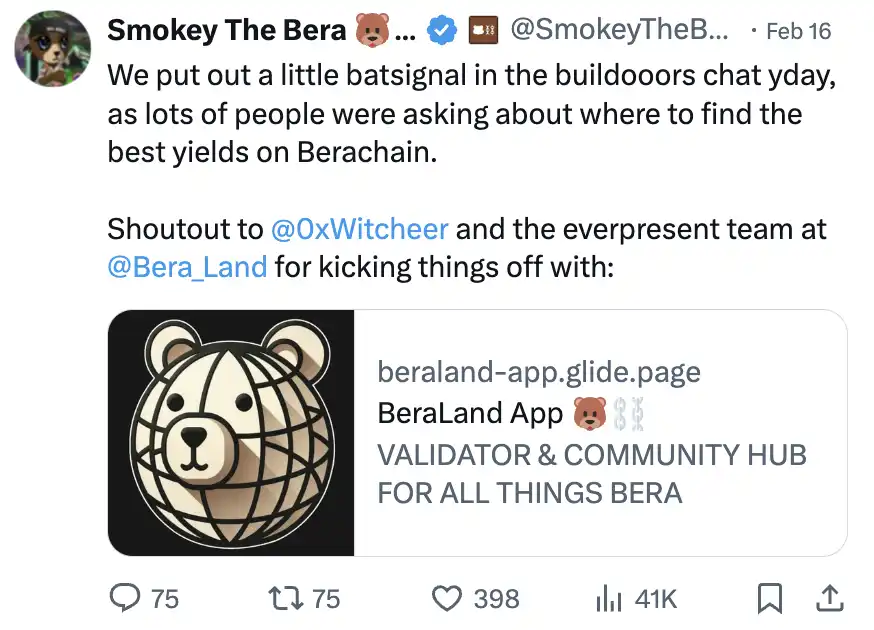Click the blue verified checkmark badge
This screenshot has width=874, height=630.
tap(438, 31)
